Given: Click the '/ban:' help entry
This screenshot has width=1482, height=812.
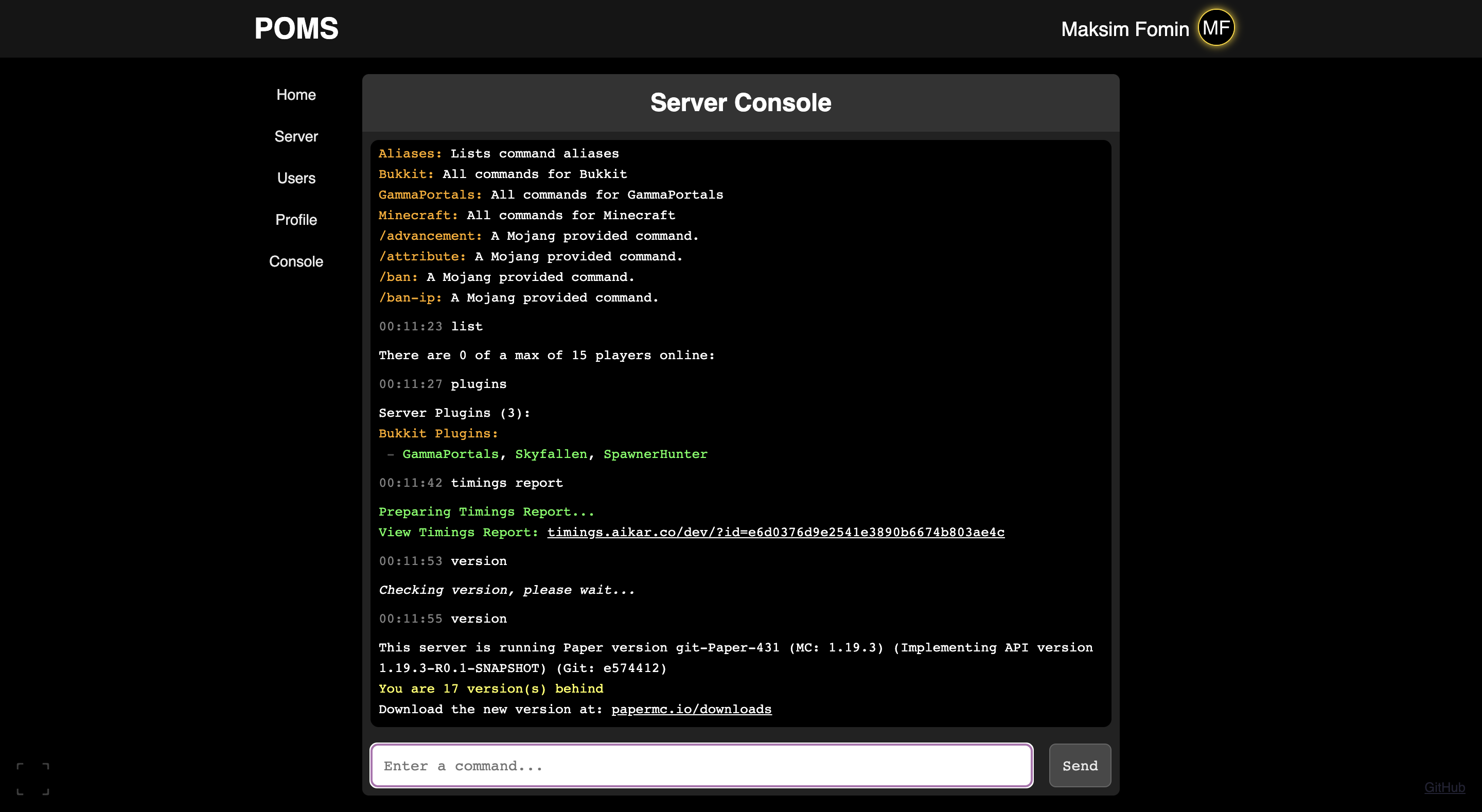Looking at the screenshot, I should coord(506,277).
